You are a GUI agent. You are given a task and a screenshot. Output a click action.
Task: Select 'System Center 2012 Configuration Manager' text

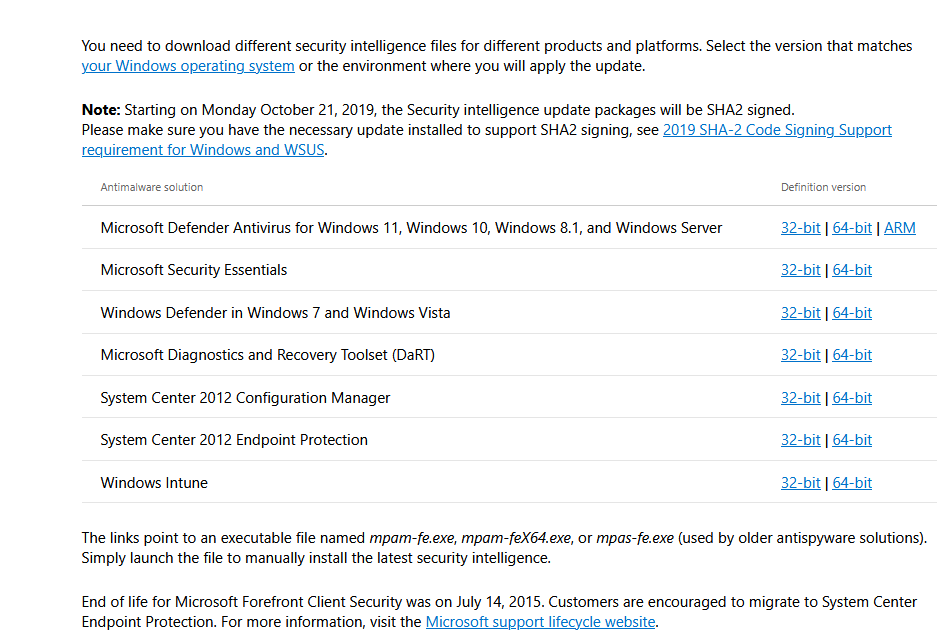245,398
